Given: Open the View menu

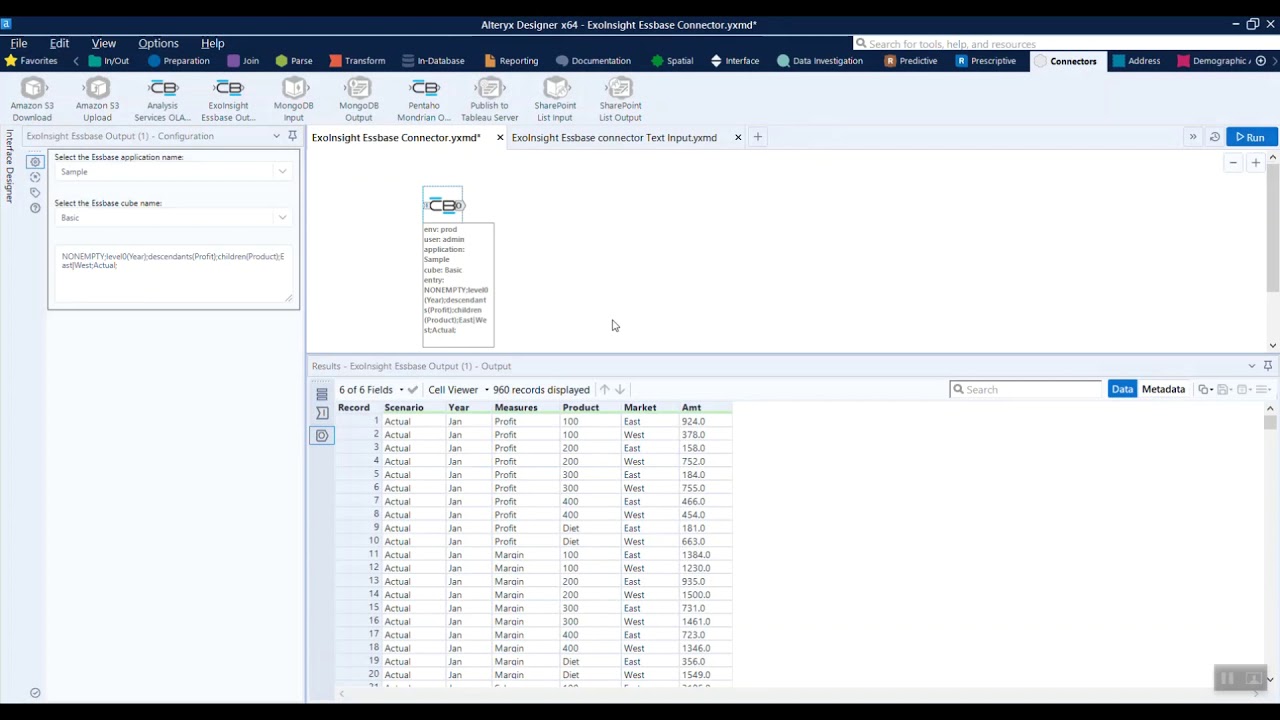Looking at the screenshot, I should pyautogui.click(x=104, y=43).
